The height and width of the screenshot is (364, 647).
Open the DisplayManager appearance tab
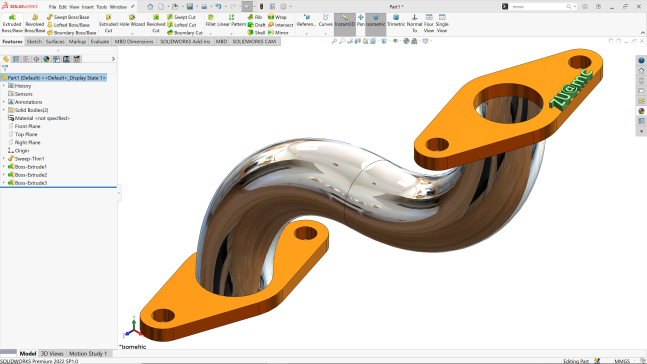(x=46, y=59)
